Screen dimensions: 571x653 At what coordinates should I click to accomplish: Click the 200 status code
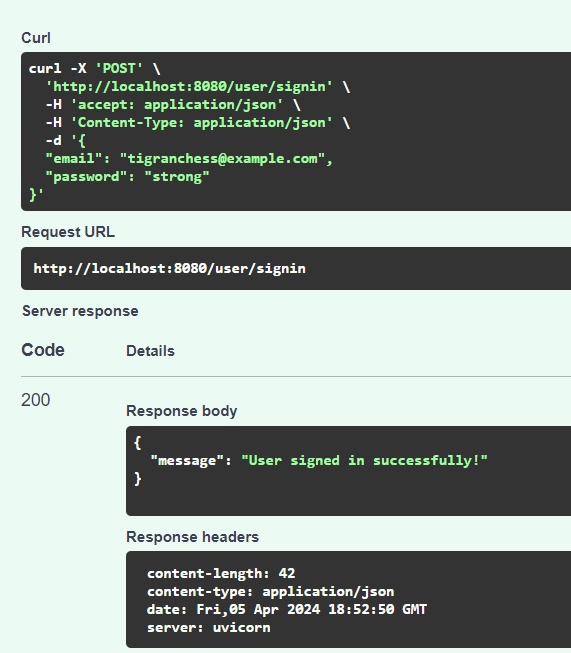point(36,400)
